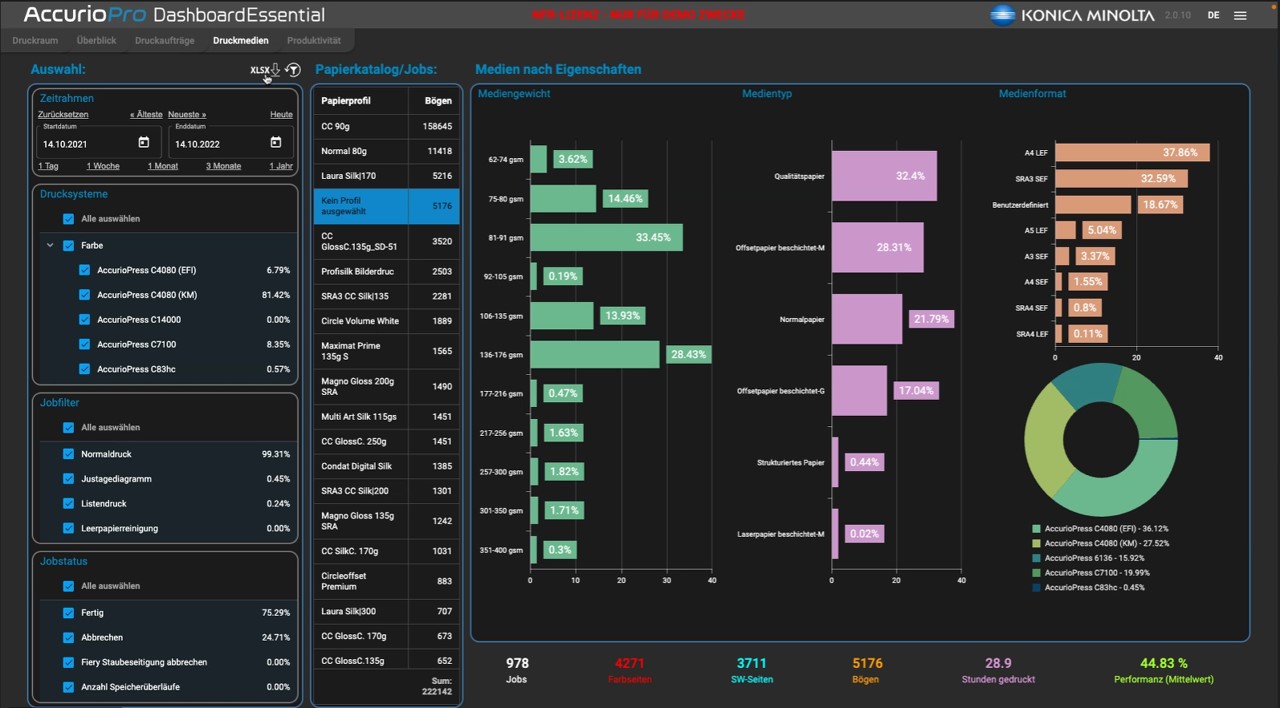Uncheck the Fertig job status
Screen dimensions: 1280x708
68,613
